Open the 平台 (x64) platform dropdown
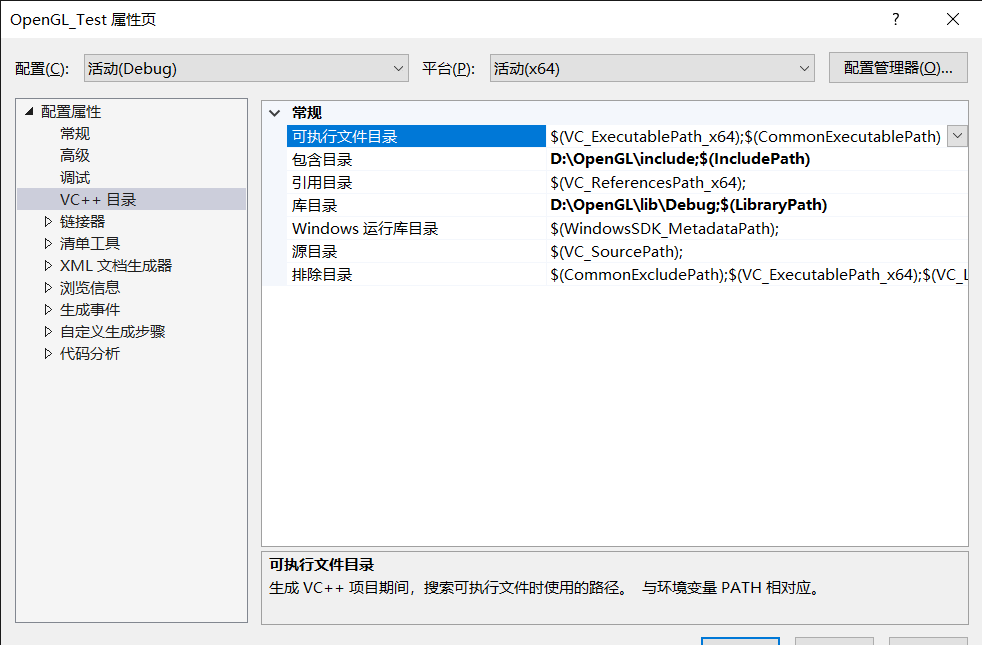Viewport: 982px width, 645px height. tap(806, 67)
